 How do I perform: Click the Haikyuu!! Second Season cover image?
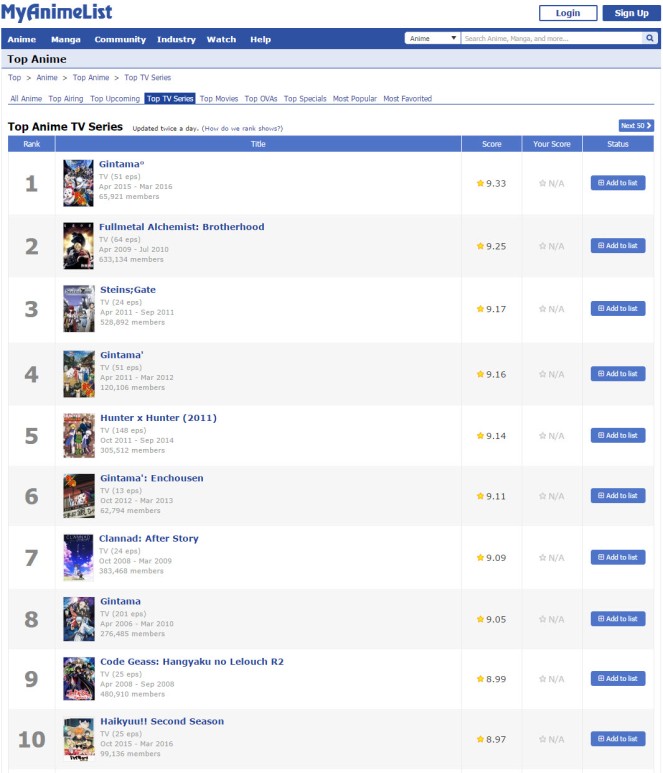79,739
